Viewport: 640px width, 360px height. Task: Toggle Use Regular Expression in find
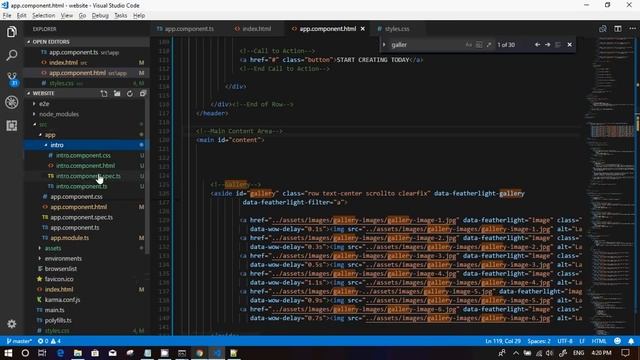point(489,44)
